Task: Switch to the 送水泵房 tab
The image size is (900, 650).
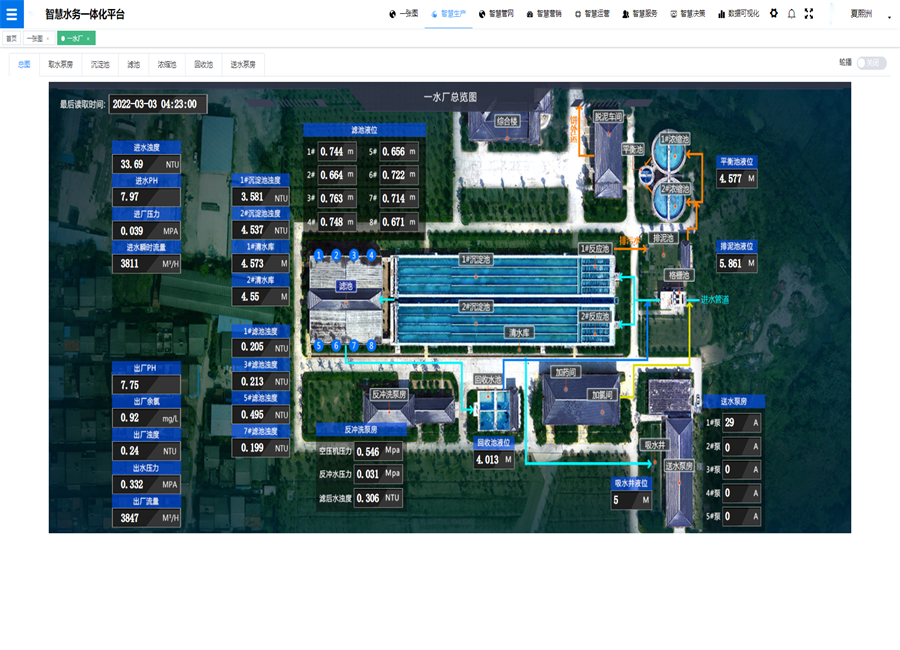Action: click(x=243, y=64)
